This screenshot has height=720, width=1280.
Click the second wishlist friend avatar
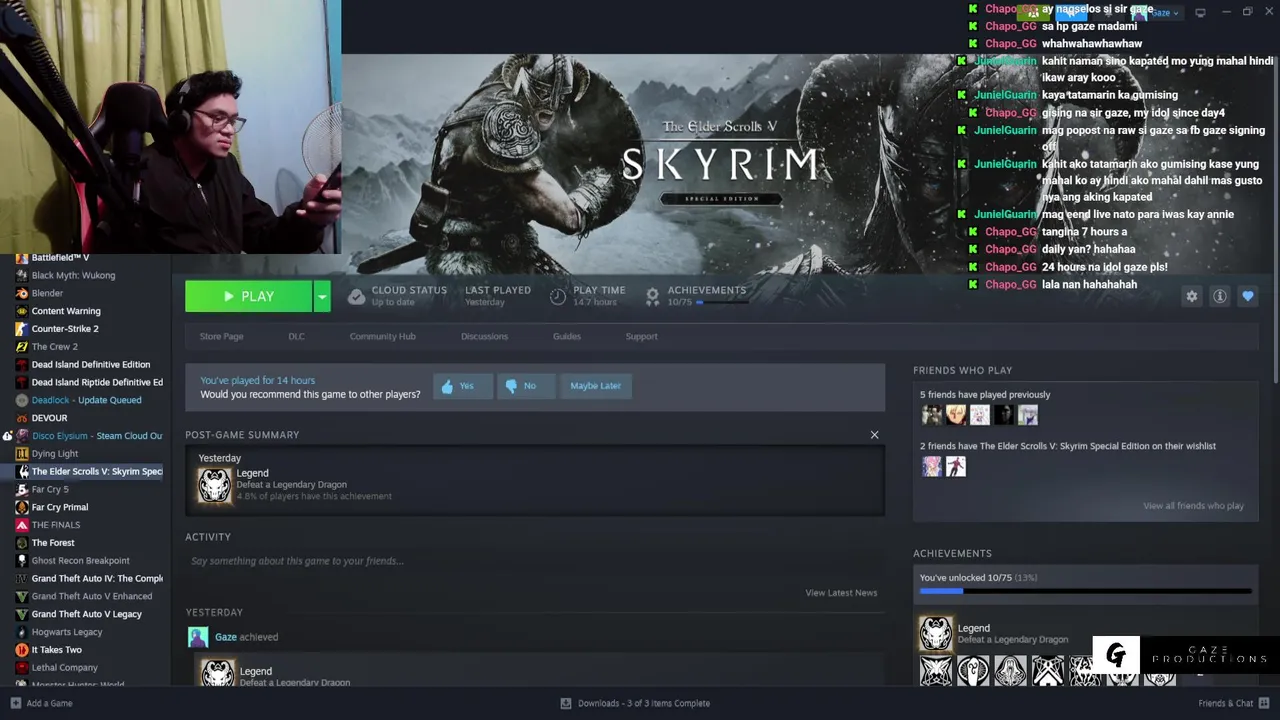click(955, 466)
